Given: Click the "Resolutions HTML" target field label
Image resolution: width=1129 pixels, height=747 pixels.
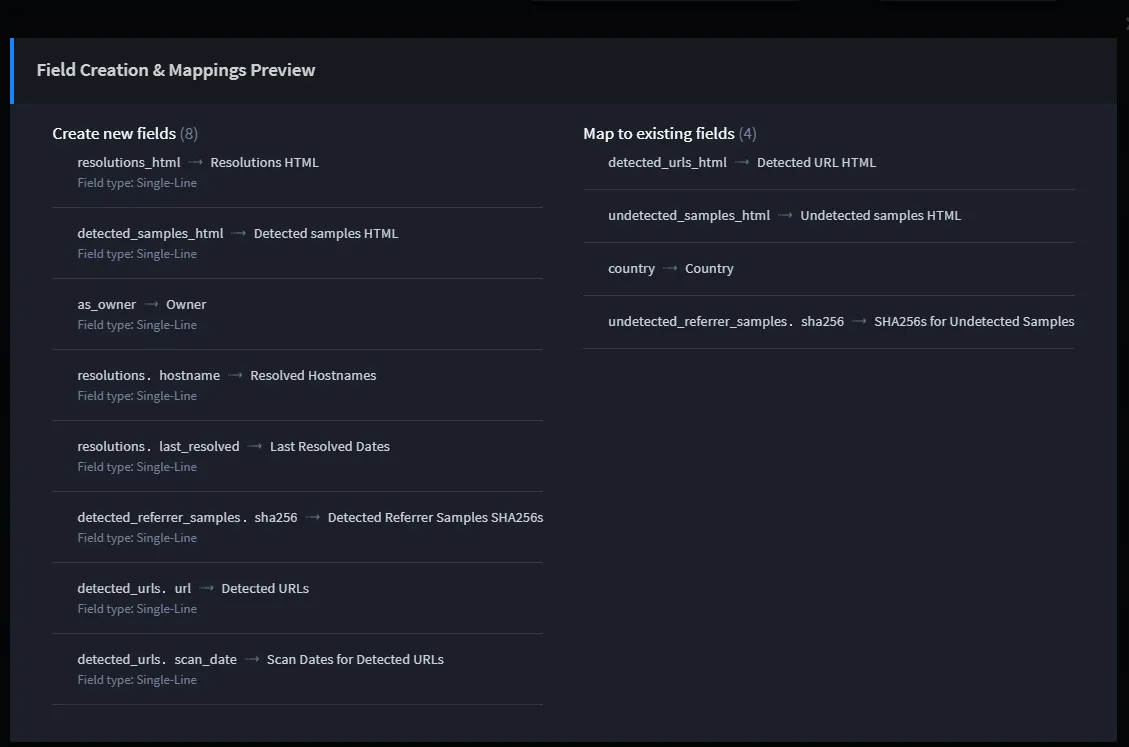Looking at the screenshot, I should tap(264, 163).
